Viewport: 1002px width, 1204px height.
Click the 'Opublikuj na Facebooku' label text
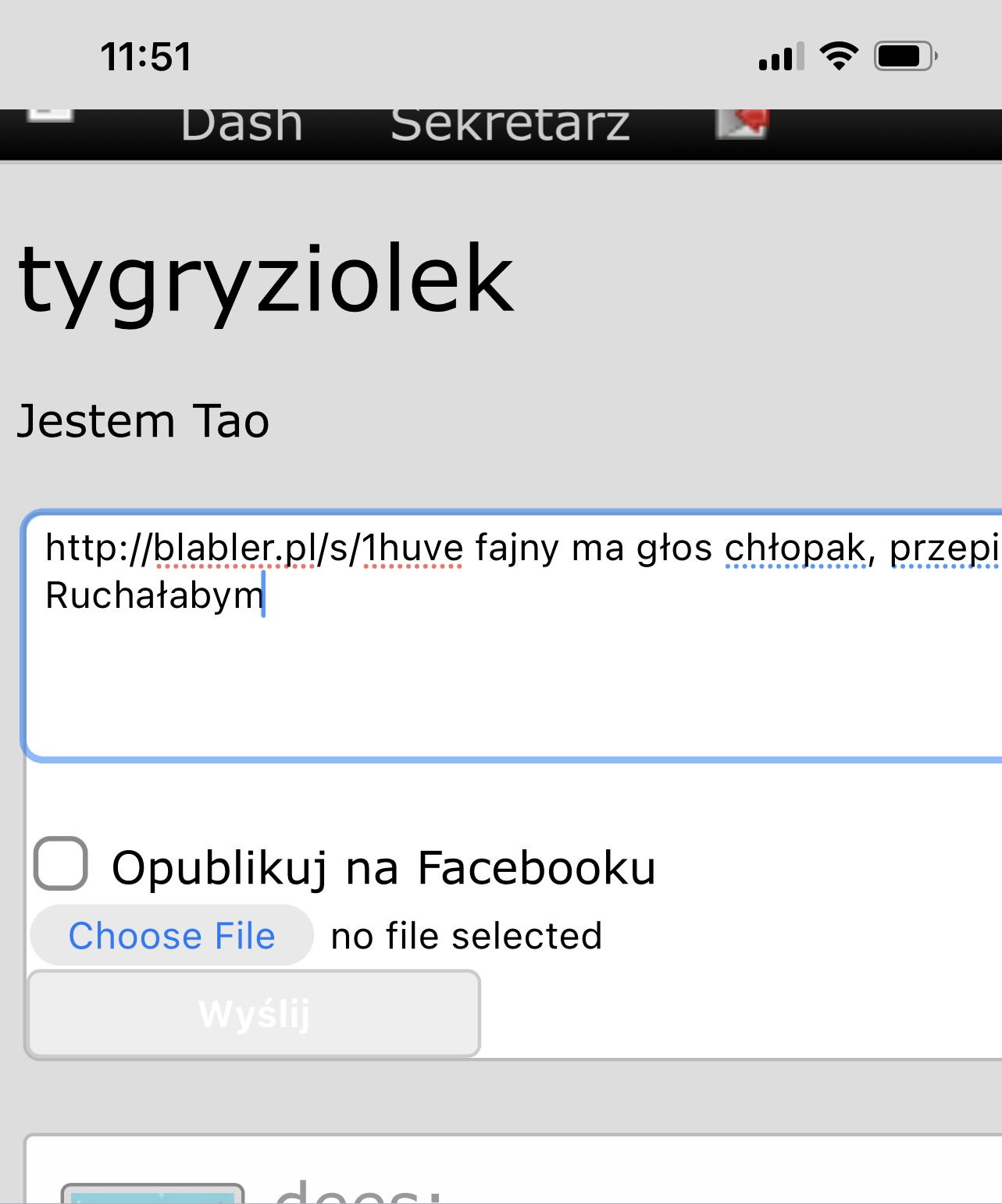coord(383,868)
